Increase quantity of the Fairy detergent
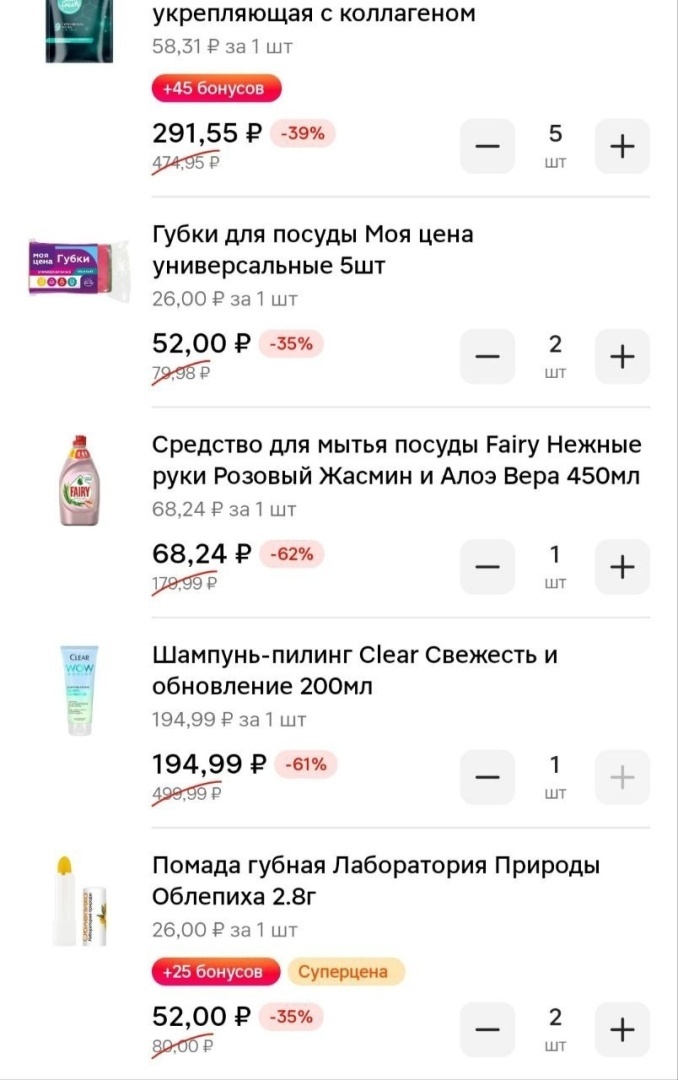 point(622,566)
